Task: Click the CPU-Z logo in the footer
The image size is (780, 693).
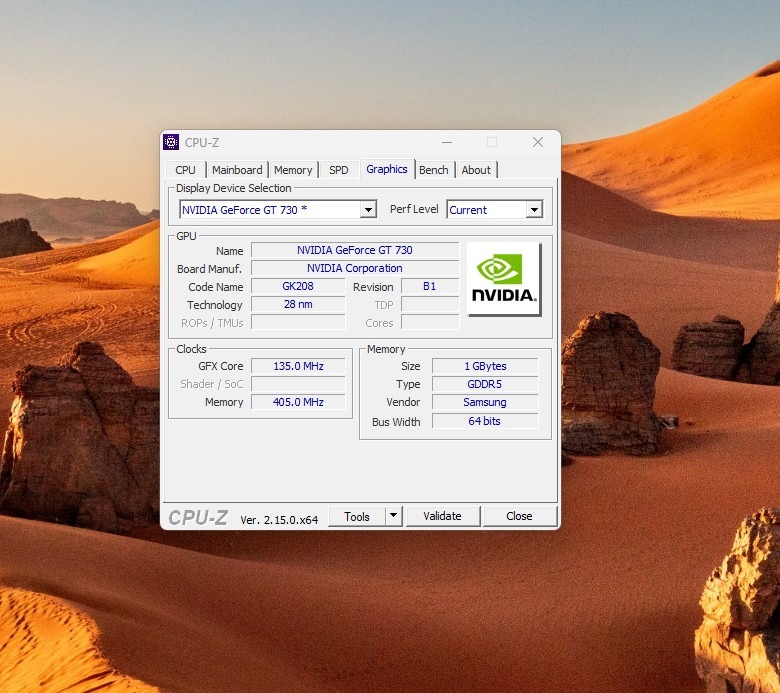Action: [x=198, y=518]
